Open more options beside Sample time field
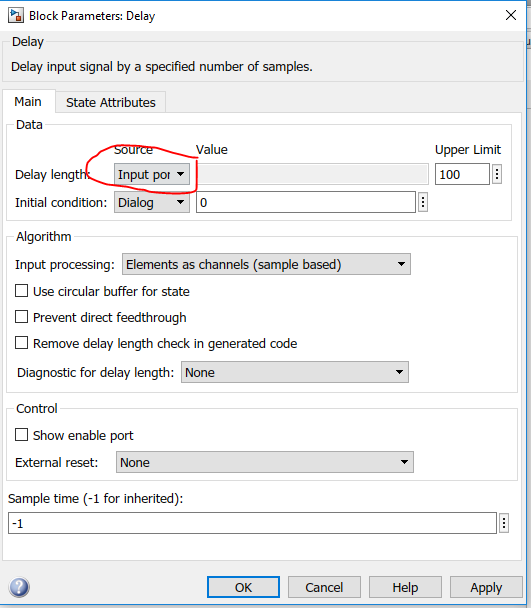This screenshot has width=531, height=608. [503, 523]
